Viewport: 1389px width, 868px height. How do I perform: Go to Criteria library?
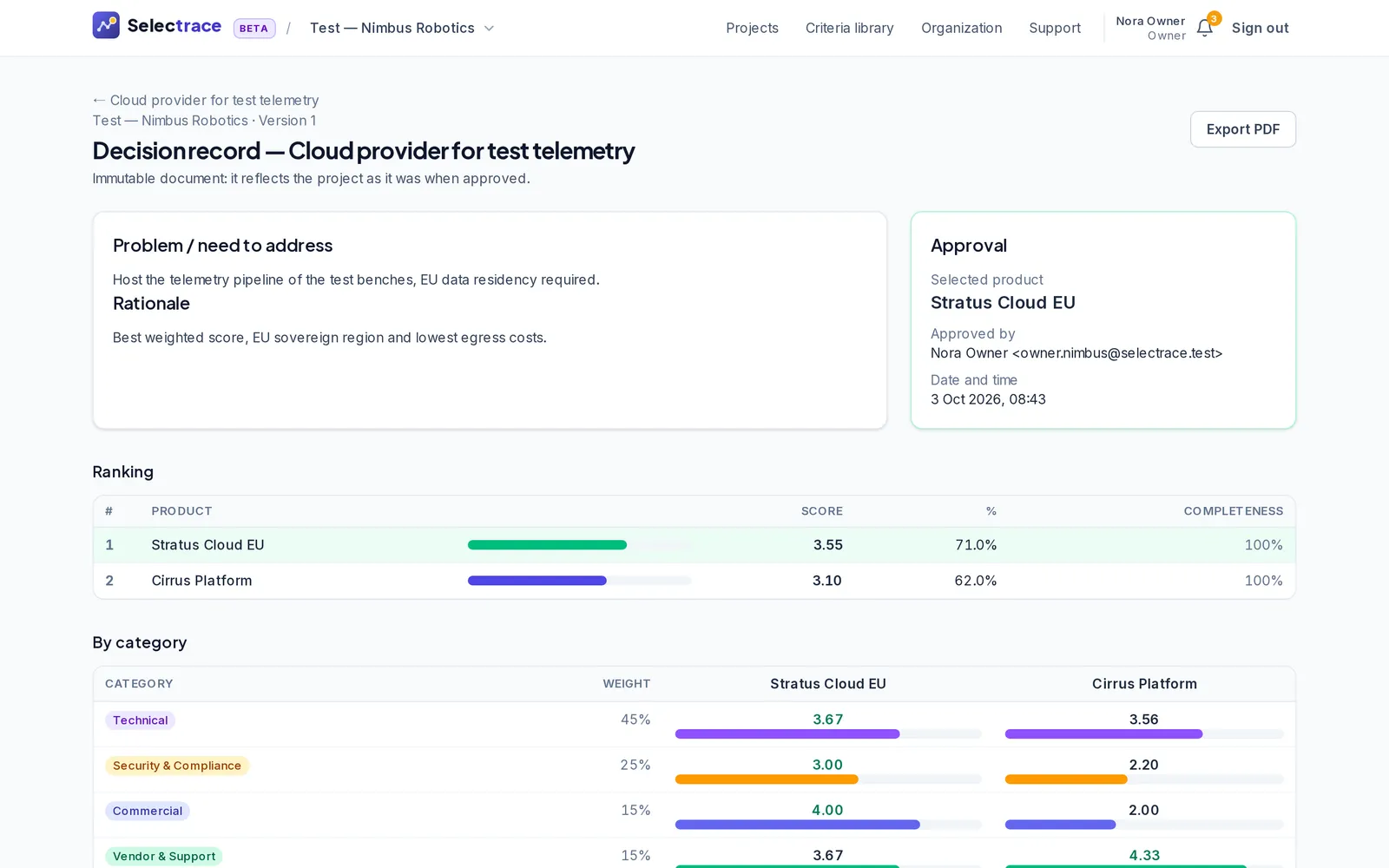click(849, 28)
